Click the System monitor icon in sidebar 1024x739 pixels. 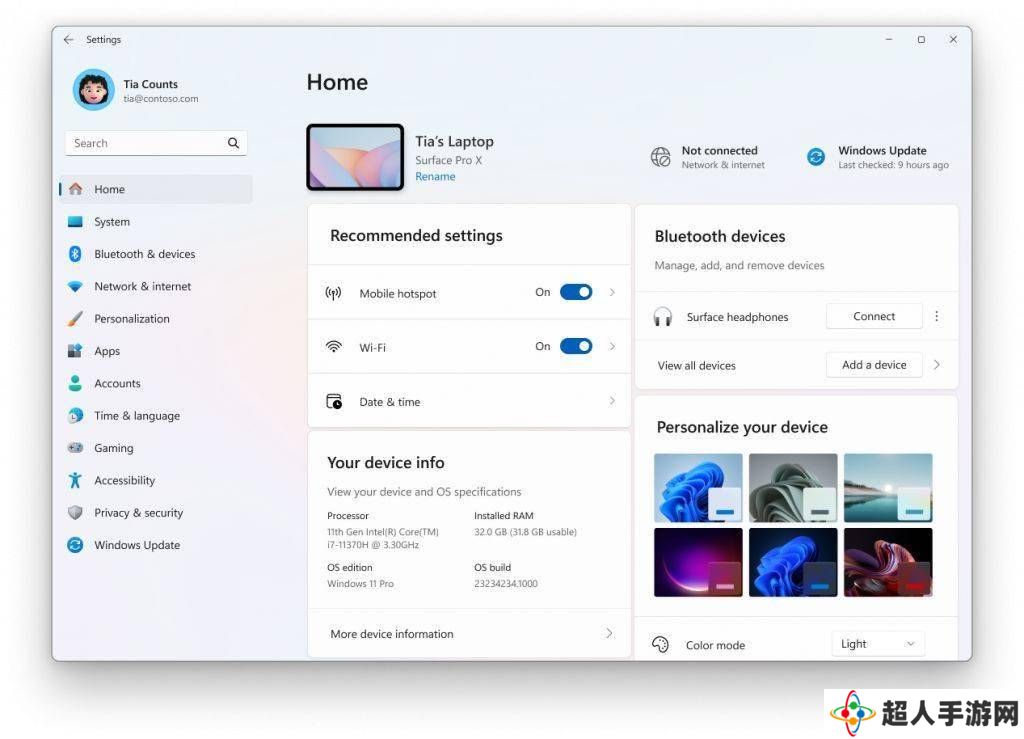click(x=76, y=222)
